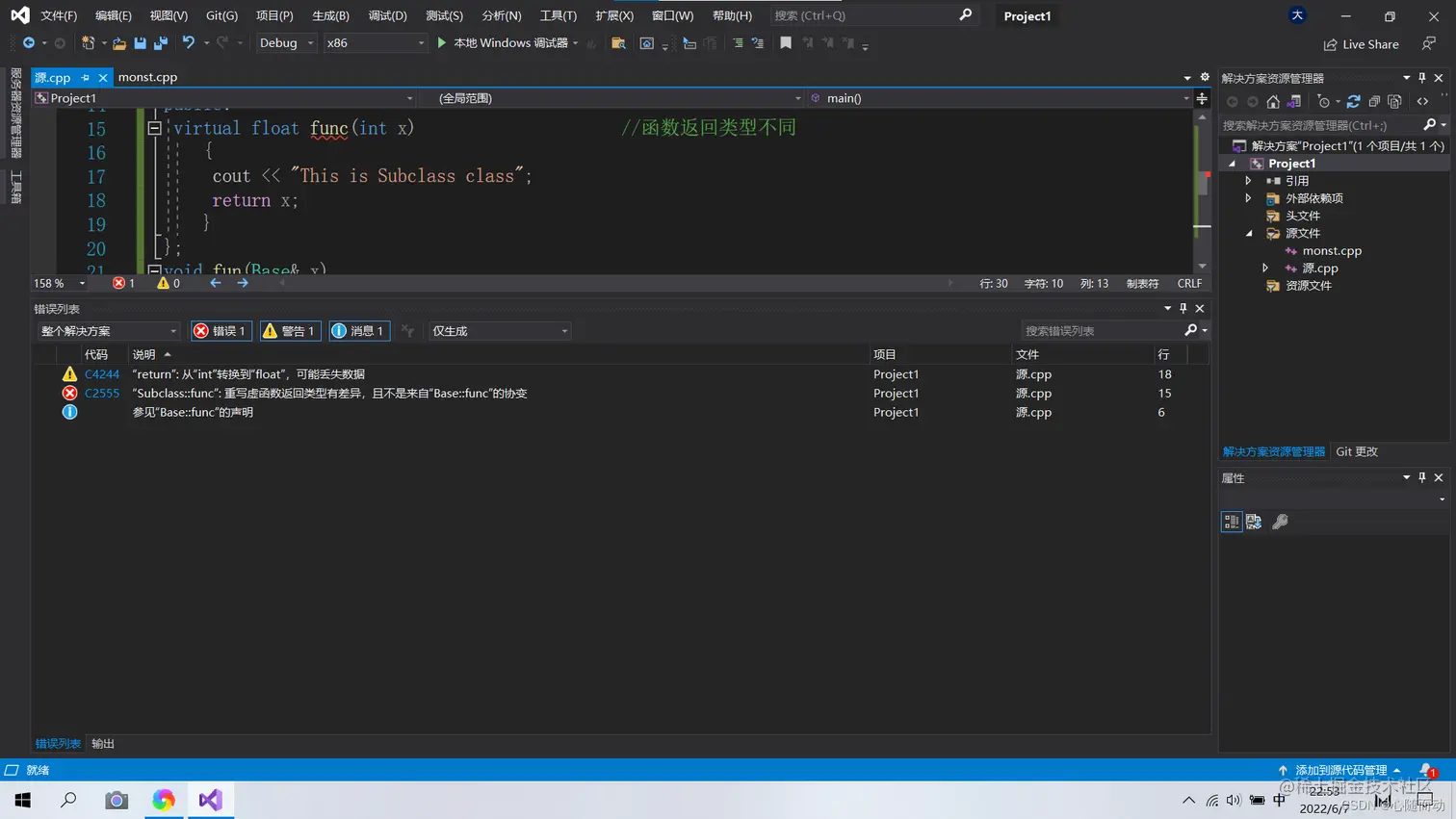Click the save all icon

click(x=161, y=43)
